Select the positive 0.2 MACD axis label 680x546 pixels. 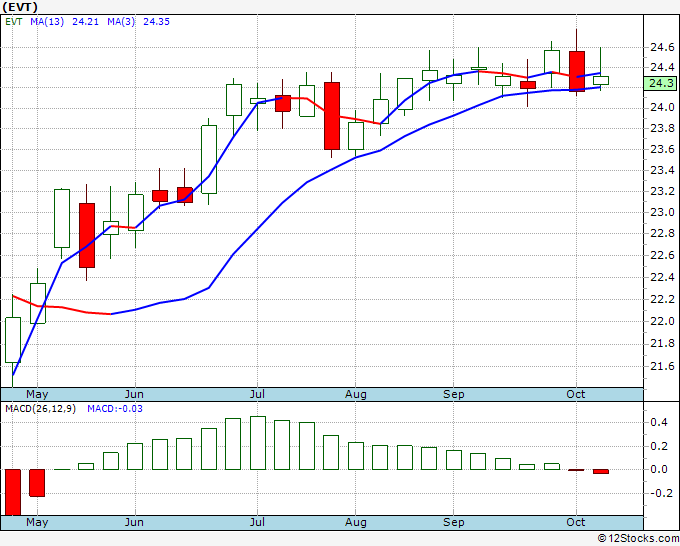click(659, 446)
